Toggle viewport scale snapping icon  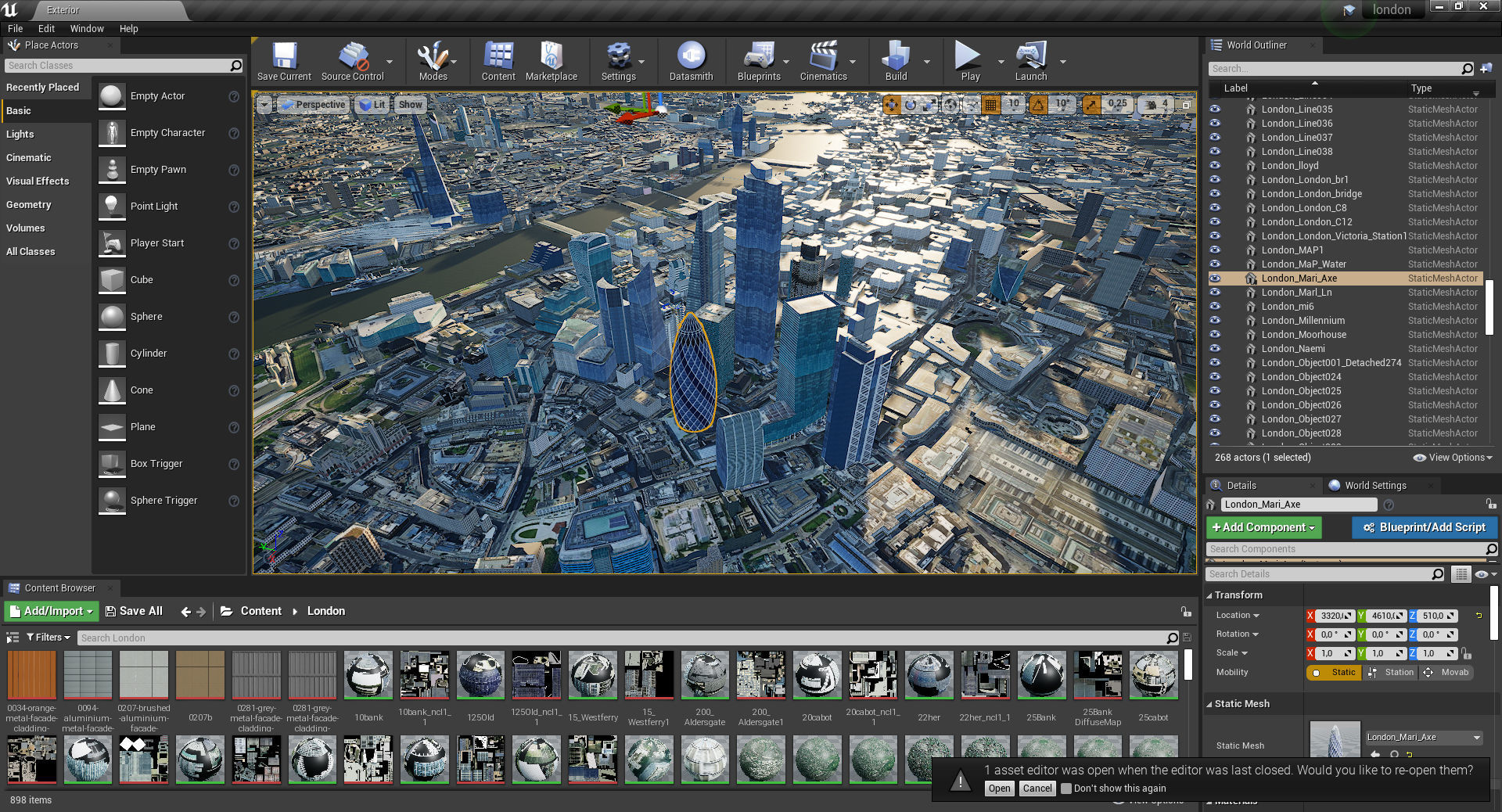1091,104
